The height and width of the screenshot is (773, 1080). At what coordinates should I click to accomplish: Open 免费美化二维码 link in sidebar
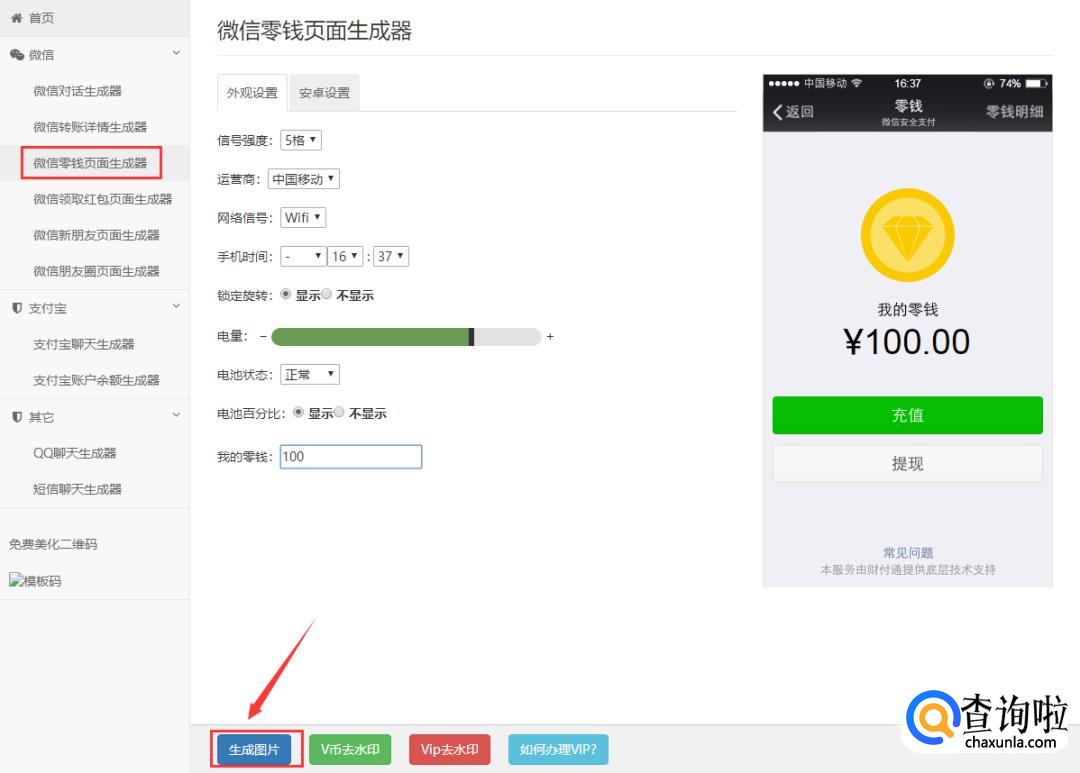[x=53, y=544]
